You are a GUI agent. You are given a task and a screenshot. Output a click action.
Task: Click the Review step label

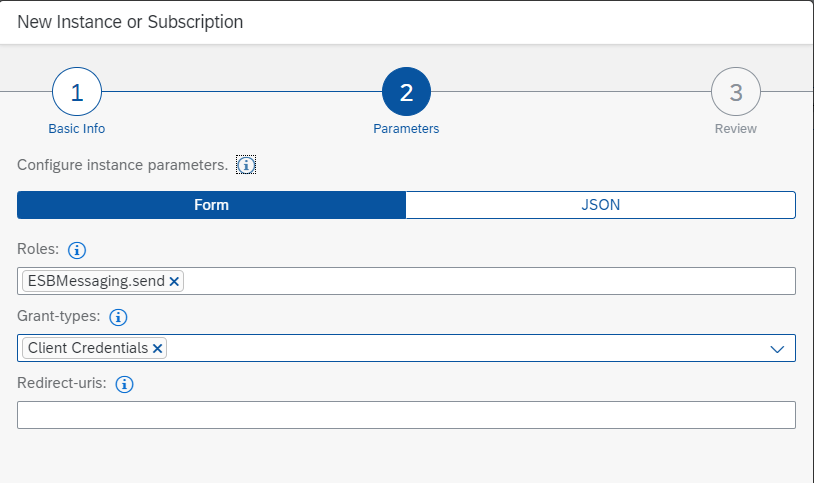click(735, 129)
